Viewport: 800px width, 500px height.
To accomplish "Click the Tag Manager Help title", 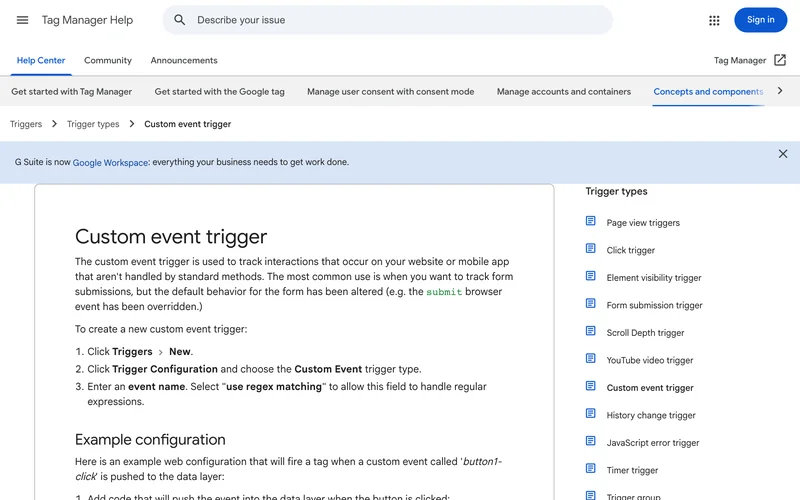I will (87, 20).
